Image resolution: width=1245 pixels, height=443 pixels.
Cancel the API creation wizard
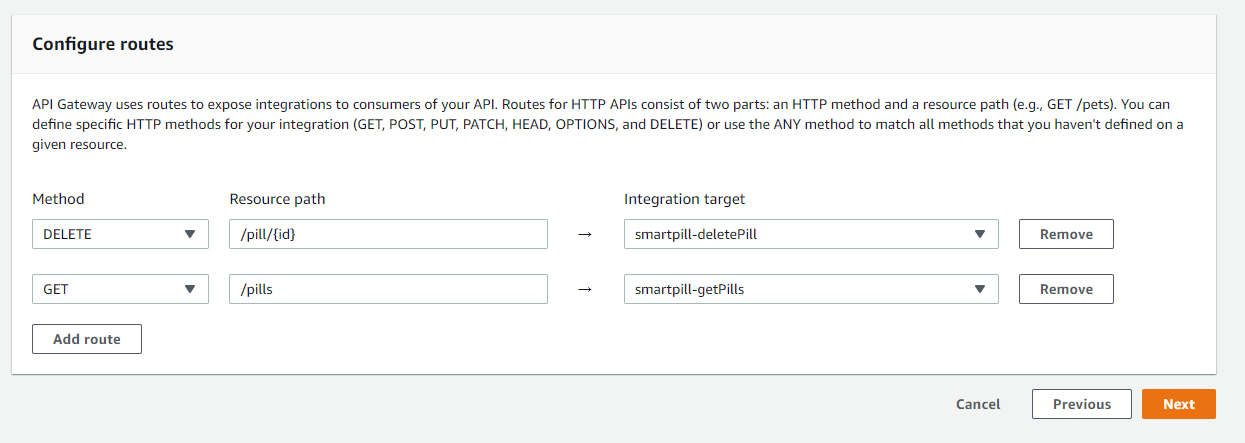[978, 404]
